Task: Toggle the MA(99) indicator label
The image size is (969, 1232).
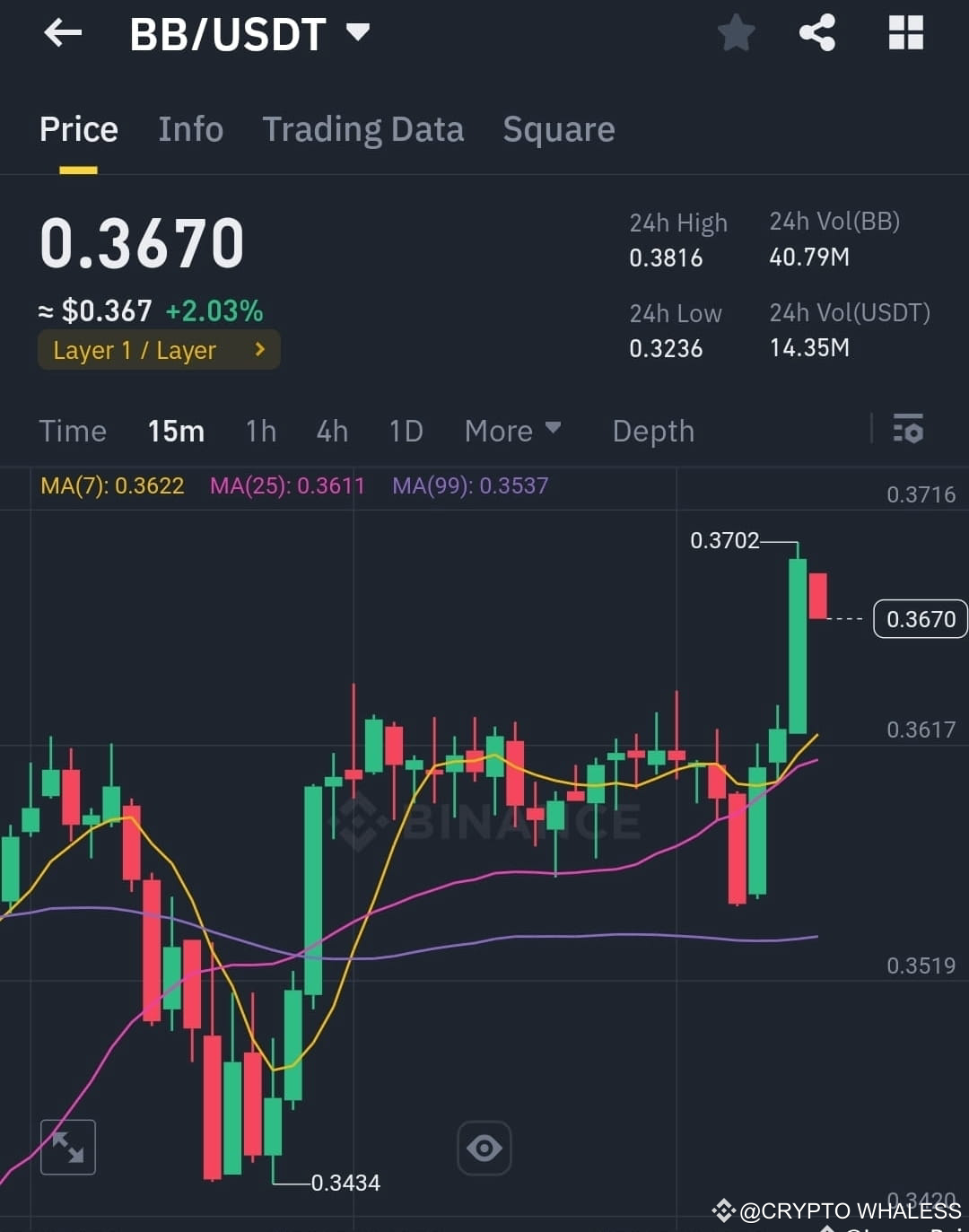Action: point(469,485)
